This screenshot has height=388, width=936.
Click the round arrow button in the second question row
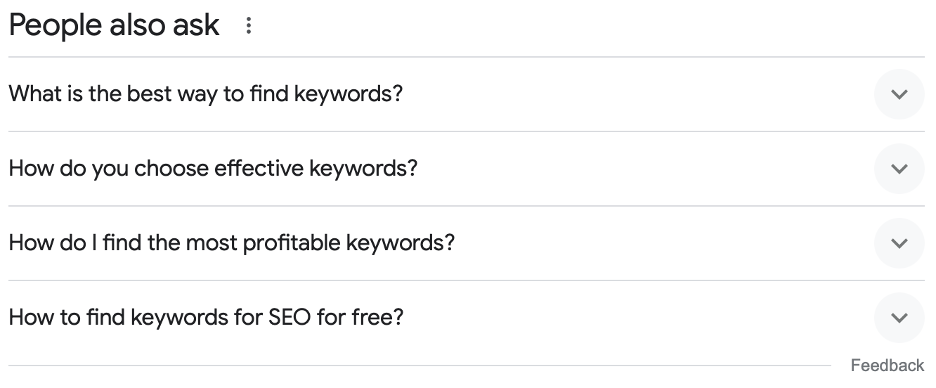pos(899,169)
